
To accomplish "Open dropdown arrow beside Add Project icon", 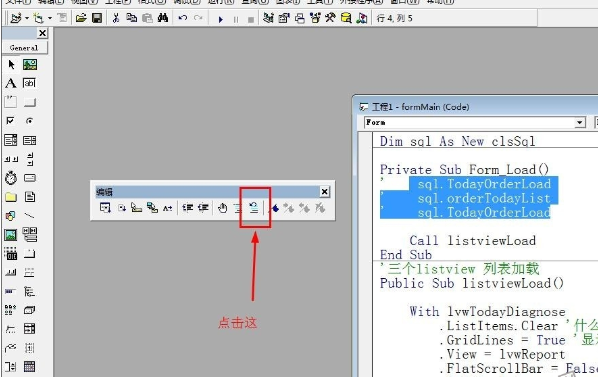I will [27, 18].
